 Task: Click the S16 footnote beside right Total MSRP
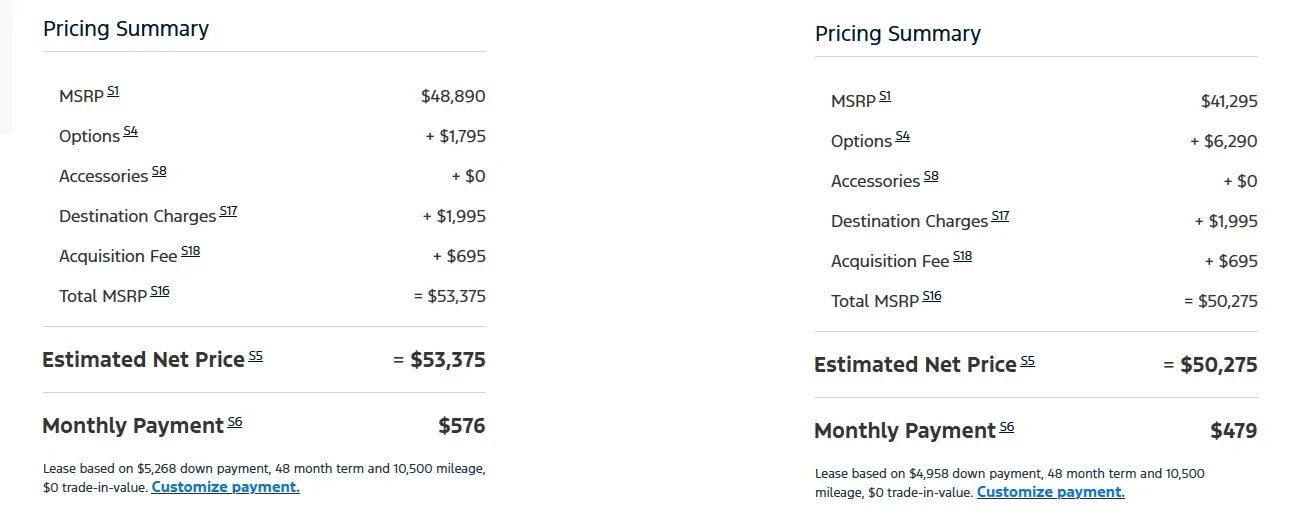(932, 296)
